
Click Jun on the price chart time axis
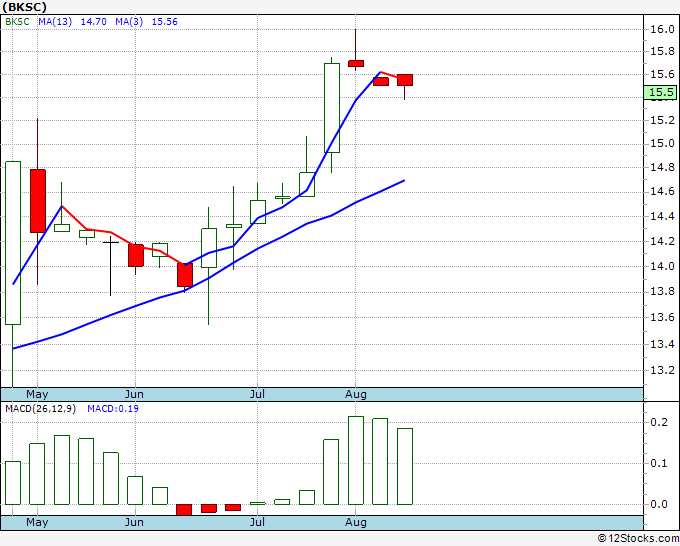(x=134, y=395)
